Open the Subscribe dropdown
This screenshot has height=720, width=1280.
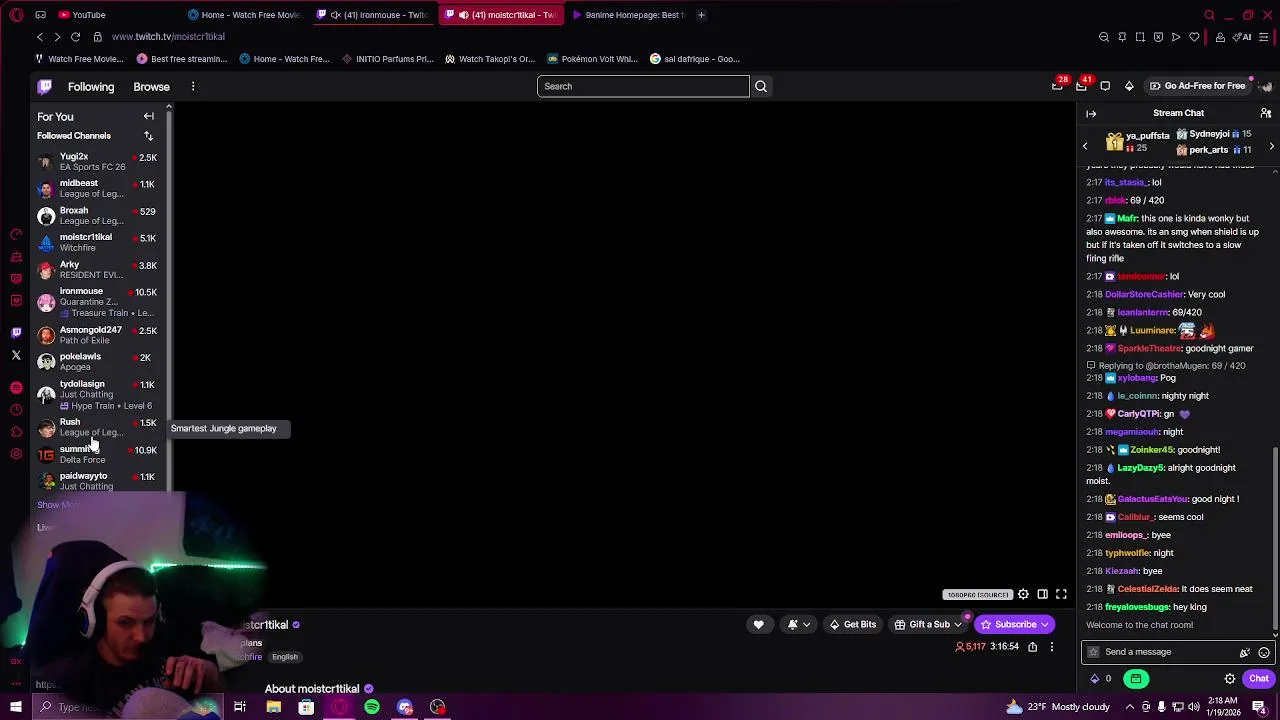[1014, 625]
